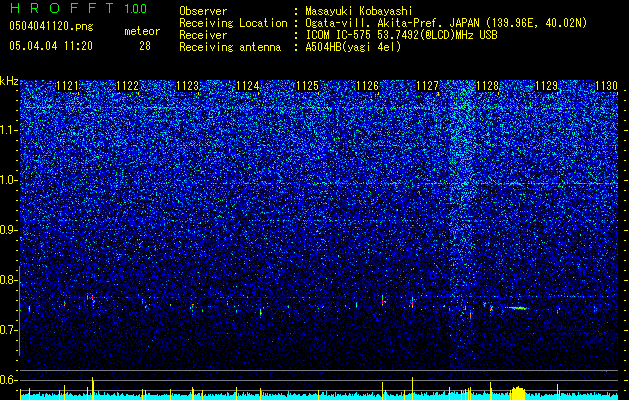Select the meteor count value 28
This screenshot has height=400, width=629.
tap(145, 46)
